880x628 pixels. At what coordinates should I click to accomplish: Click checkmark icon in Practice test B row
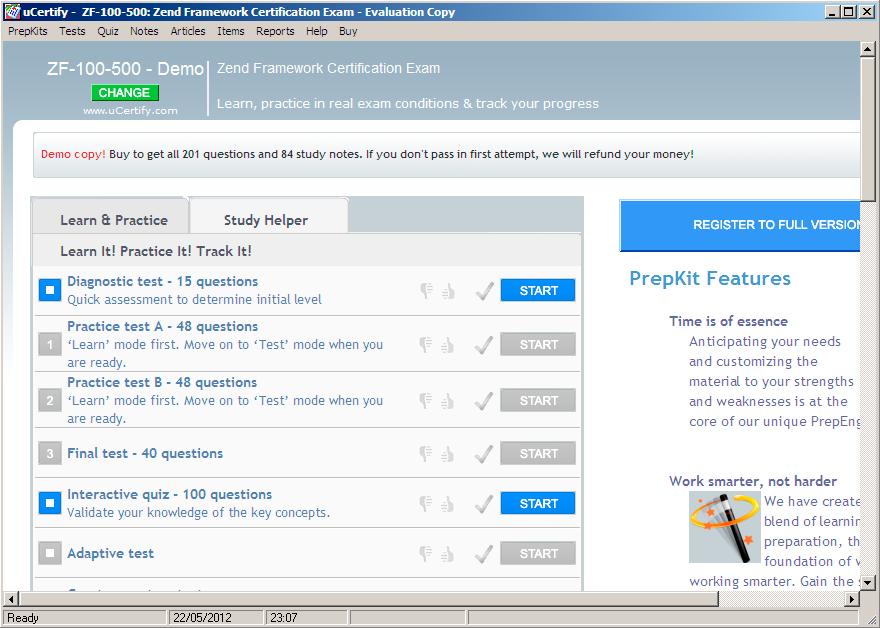click(x=484, y=401)
